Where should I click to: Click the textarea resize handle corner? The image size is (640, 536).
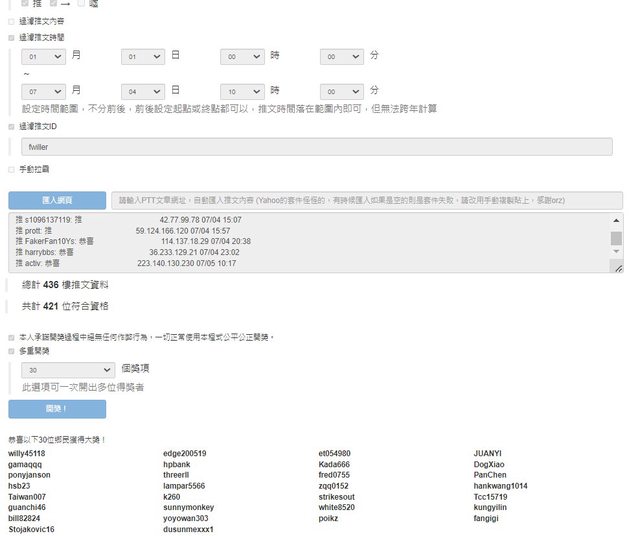[x=617, y=269]
